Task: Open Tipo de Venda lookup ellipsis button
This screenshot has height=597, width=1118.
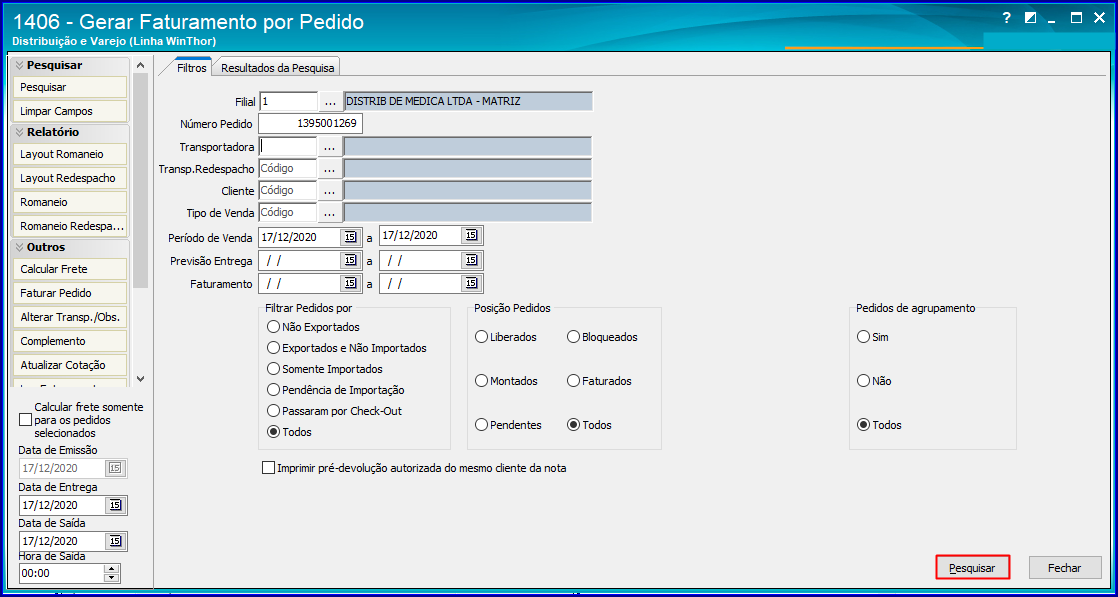Action: point(329,213)
